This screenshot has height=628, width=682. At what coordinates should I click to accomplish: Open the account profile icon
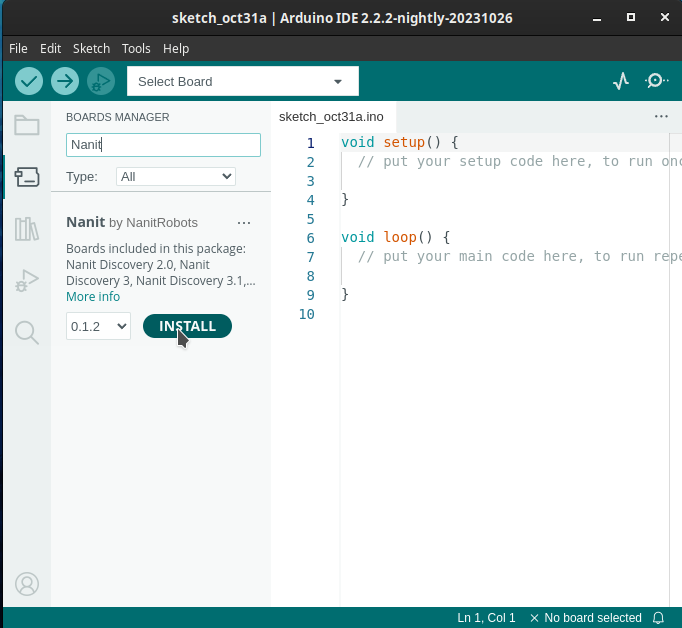[27, 584]
